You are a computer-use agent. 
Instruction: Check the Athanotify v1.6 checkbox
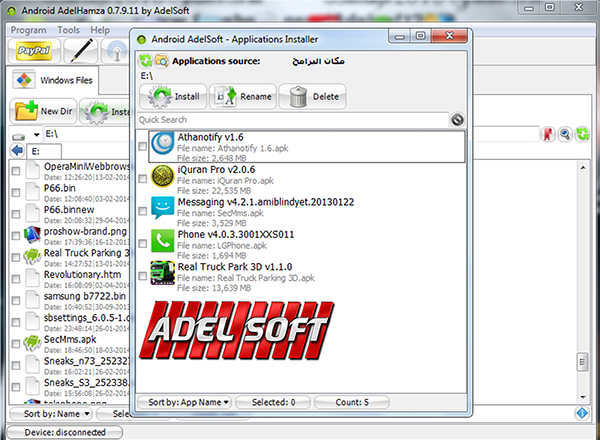tap(142, 146)
